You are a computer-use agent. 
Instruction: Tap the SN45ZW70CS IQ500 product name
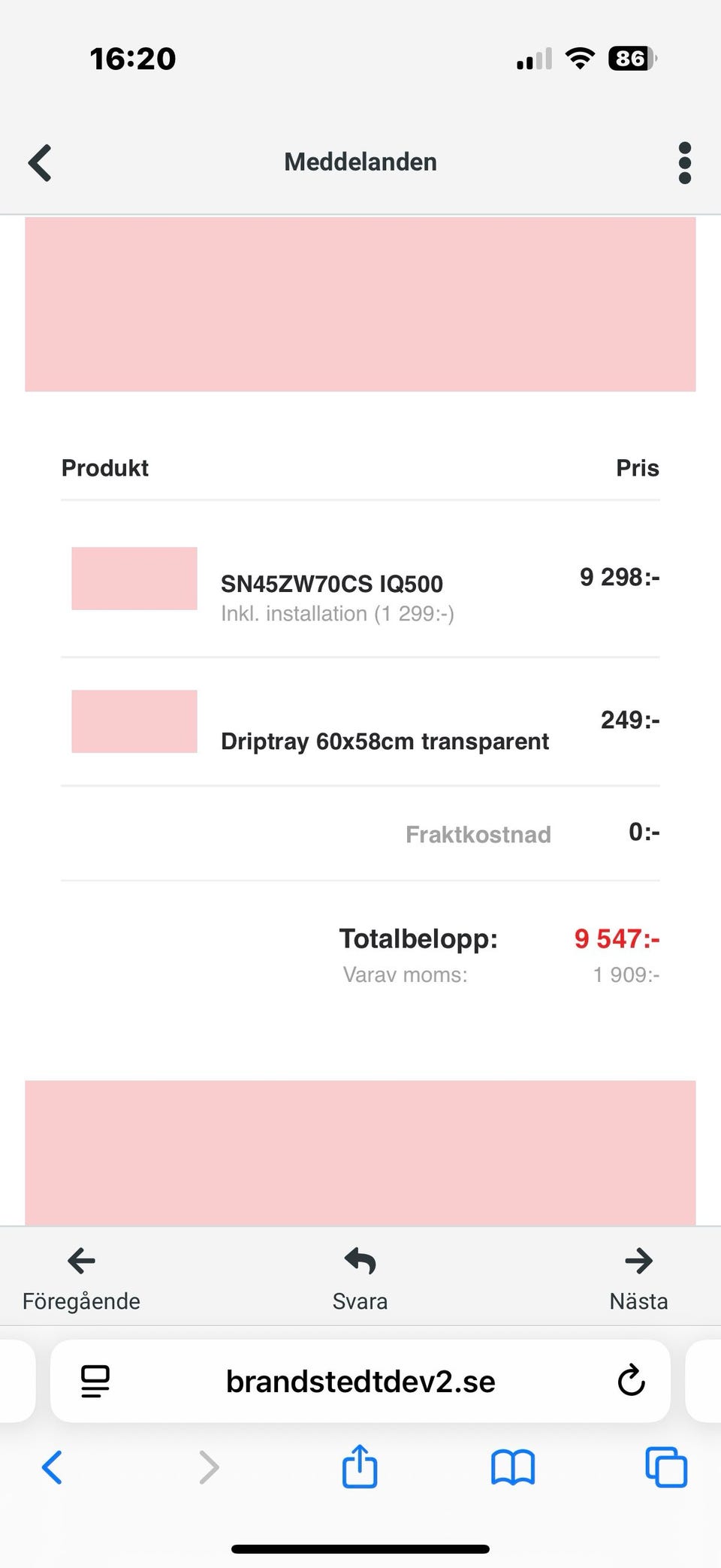(331, 584)
